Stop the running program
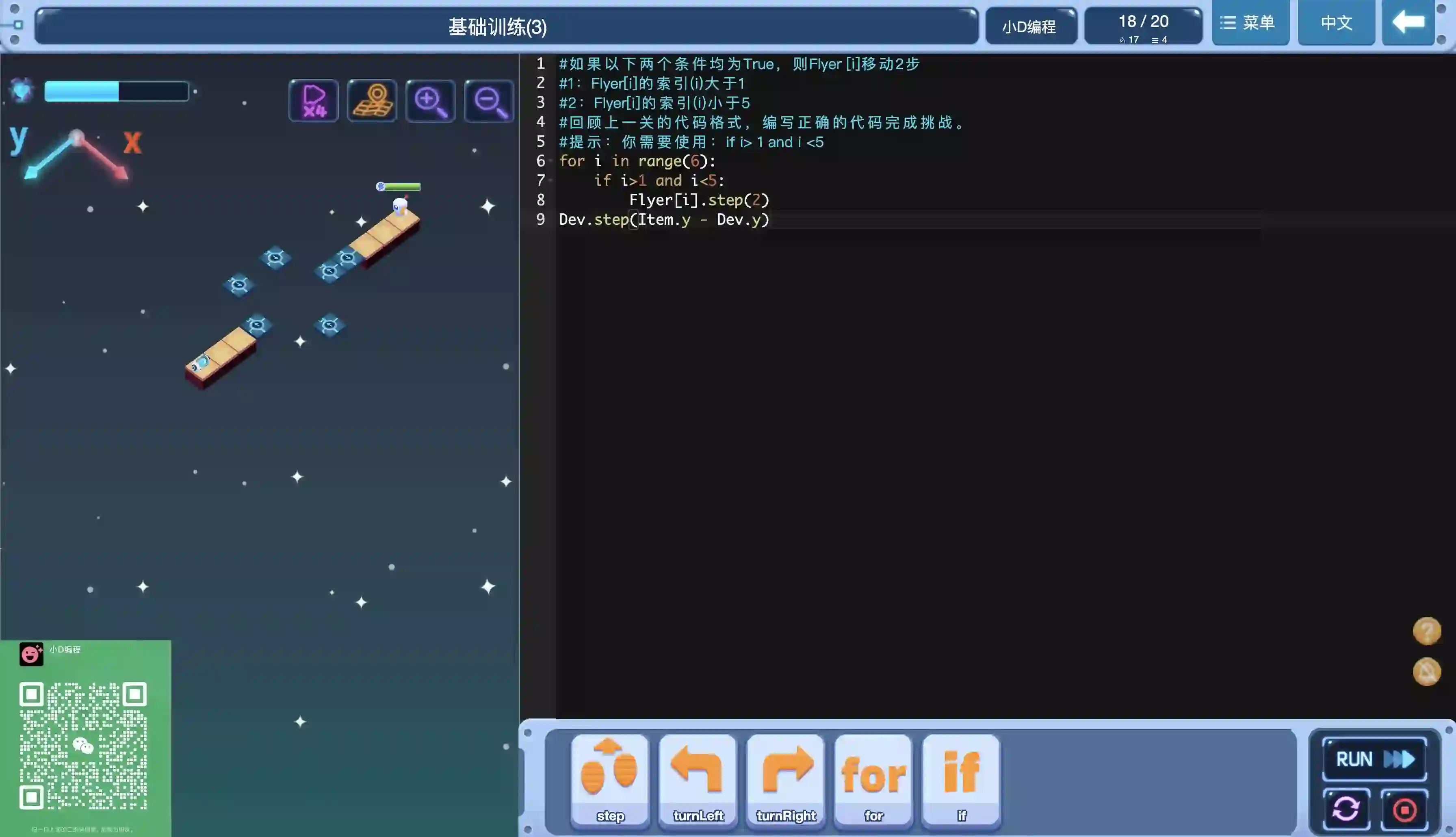The height and width of the screenshot is (837, 1456). (1404, 809)
